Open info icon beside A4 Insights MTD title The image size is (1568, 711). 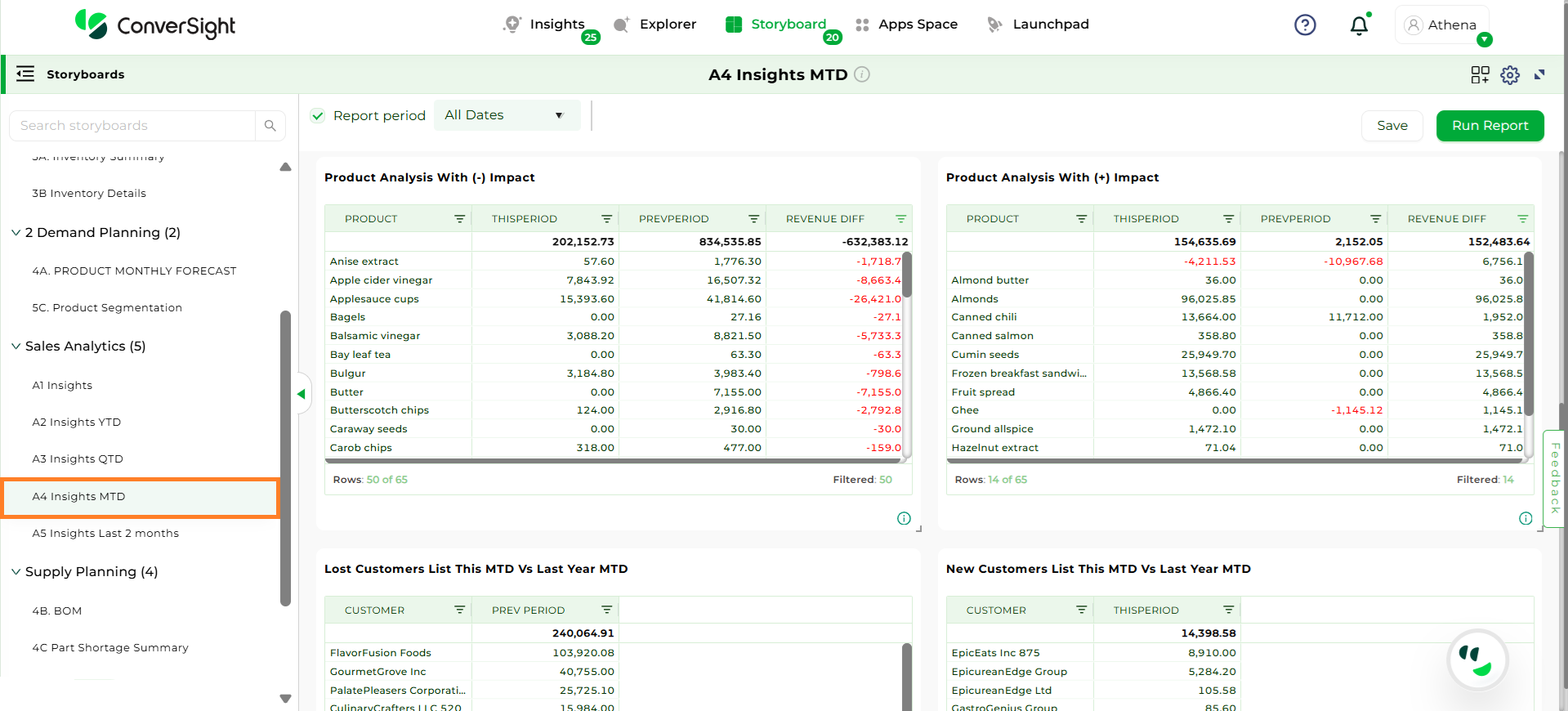(862, 74)
